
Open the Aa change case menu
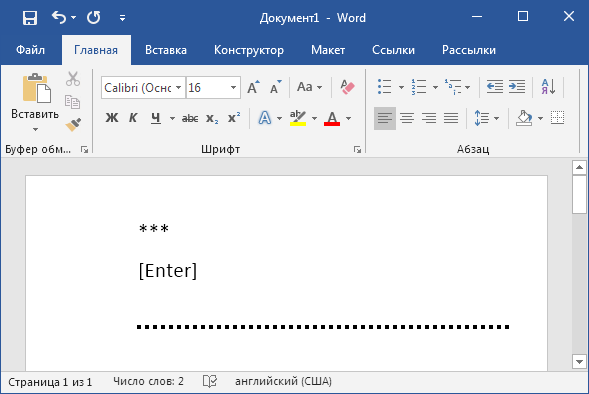[x=309, y=87]
